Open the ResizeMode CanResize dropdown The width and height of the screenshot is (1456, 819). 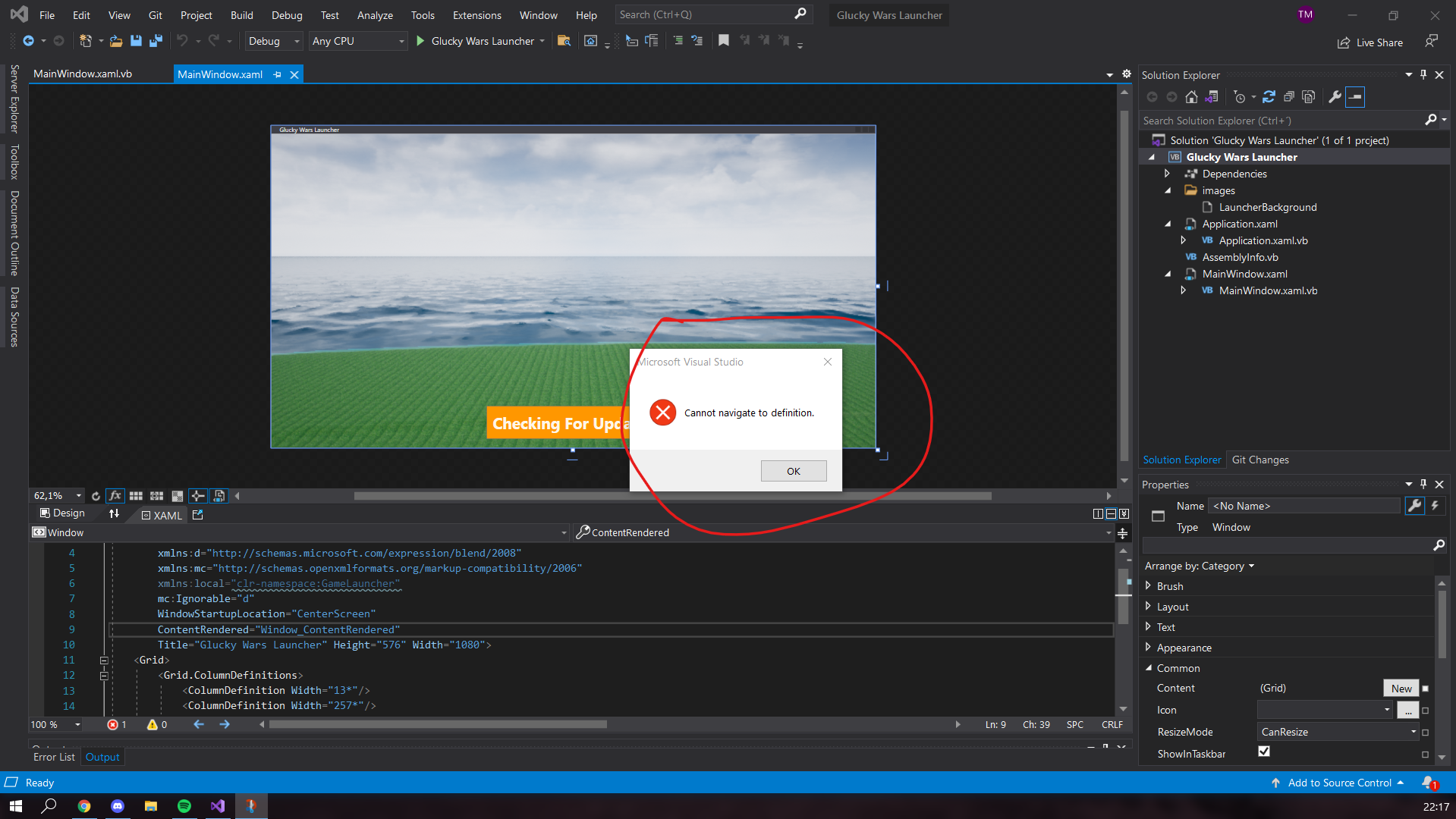click(1338, 732)
